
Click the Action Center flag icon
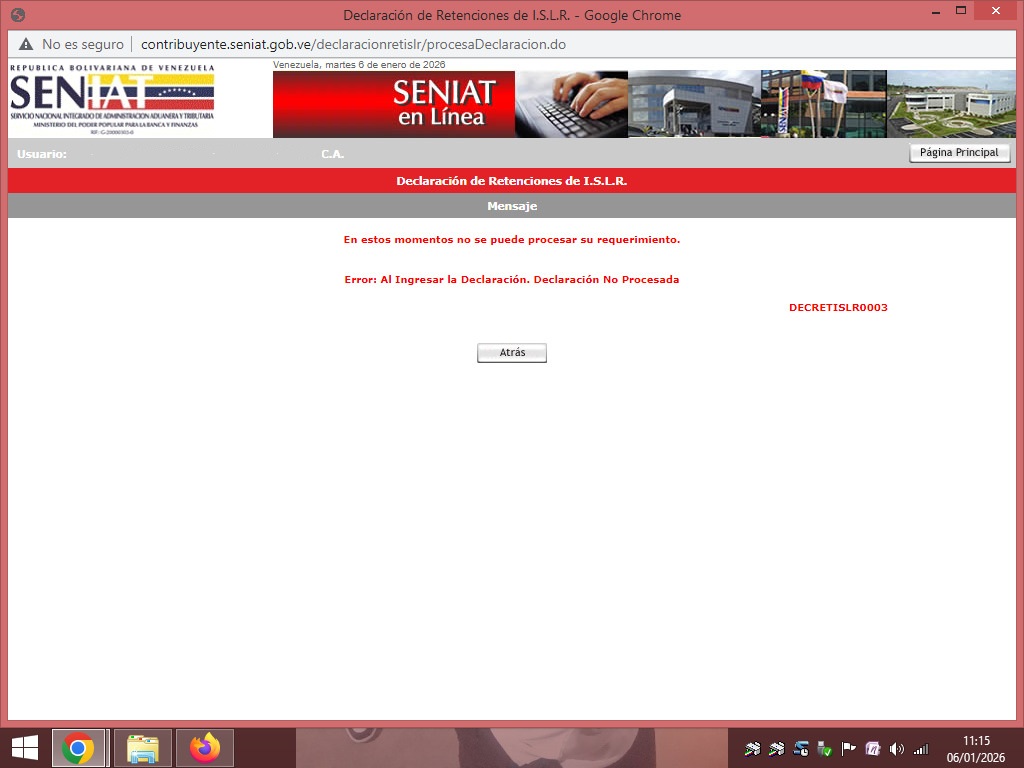tap(849, 749)
